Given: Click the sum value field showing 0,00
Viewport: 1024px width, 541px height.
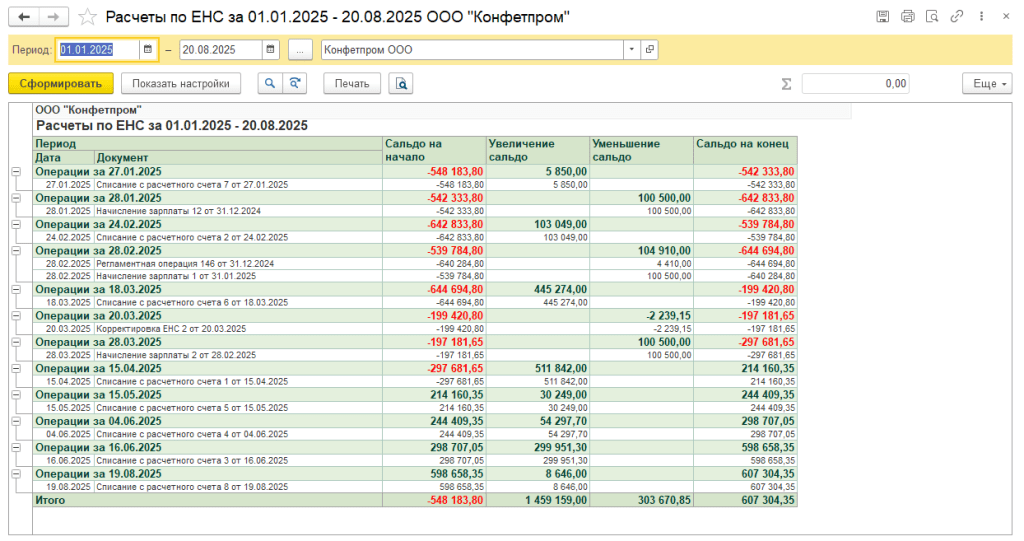Looking at the screenshot, I should click(x=855, y=84).
